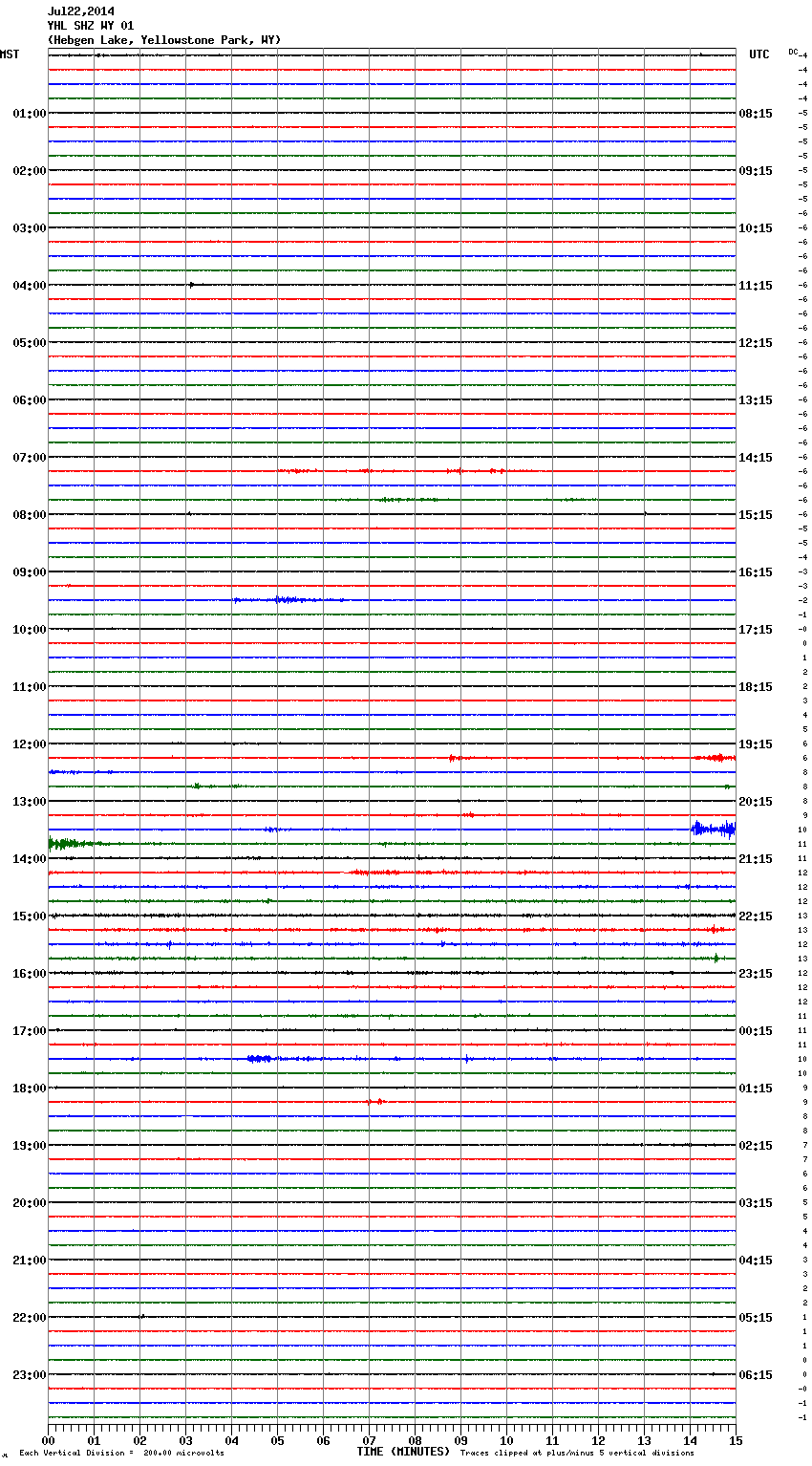Click the date text 'Jul22,2014'
812x1466 pixels.
point(81,11)
